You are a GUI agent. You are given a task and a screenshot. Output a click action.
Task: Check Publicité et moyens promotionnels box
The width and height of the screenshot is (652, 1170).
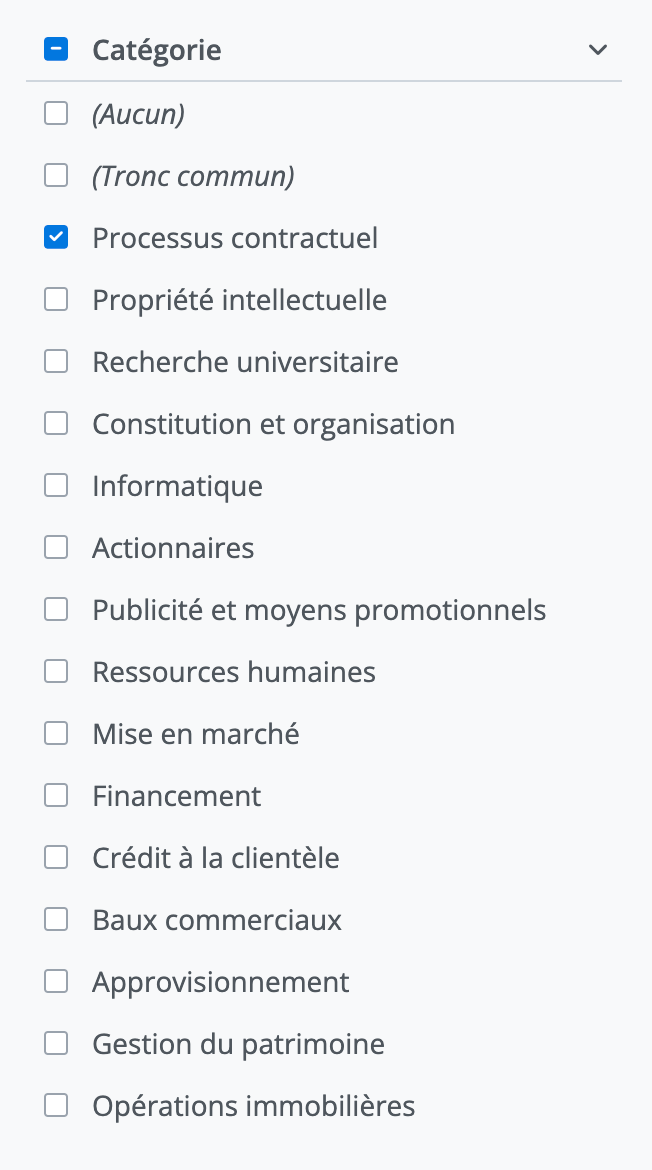(56, 610)
